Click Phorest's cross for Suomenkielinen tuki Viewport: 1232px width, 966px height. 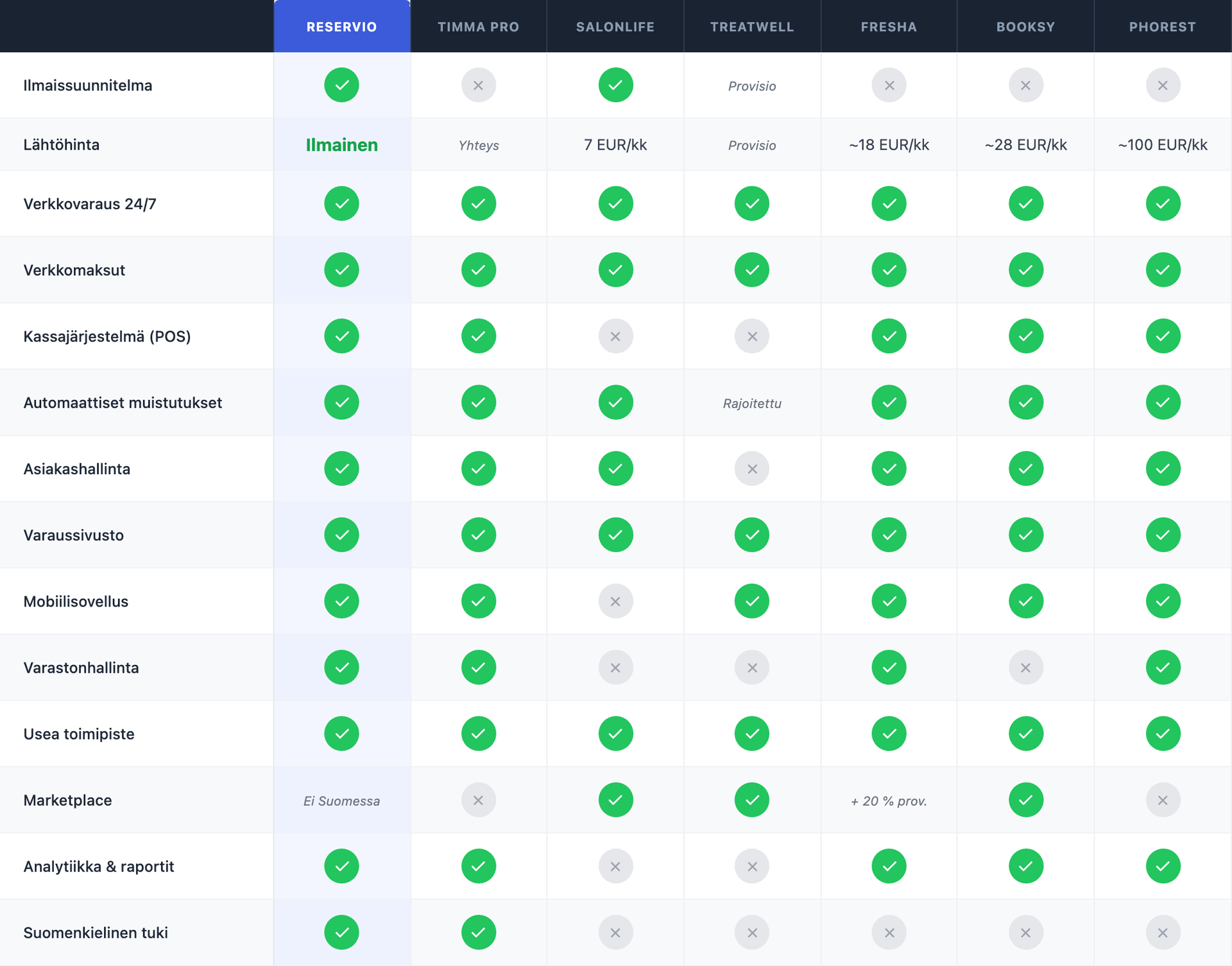click(x=1163, y=932)
